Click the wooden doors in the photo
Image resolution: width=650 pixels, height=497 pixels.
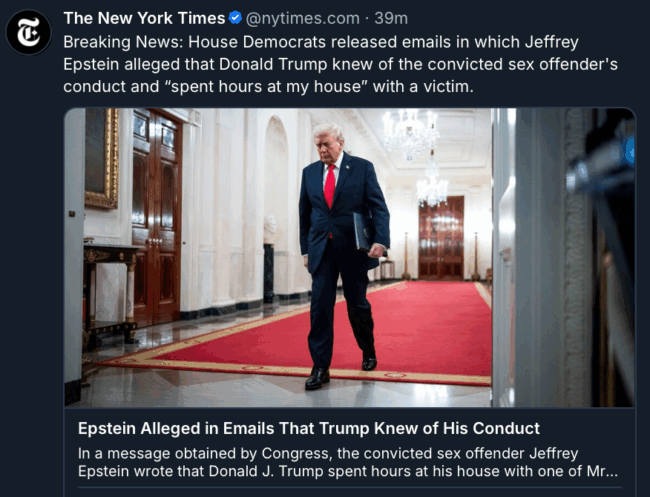[x=157, y=220]
